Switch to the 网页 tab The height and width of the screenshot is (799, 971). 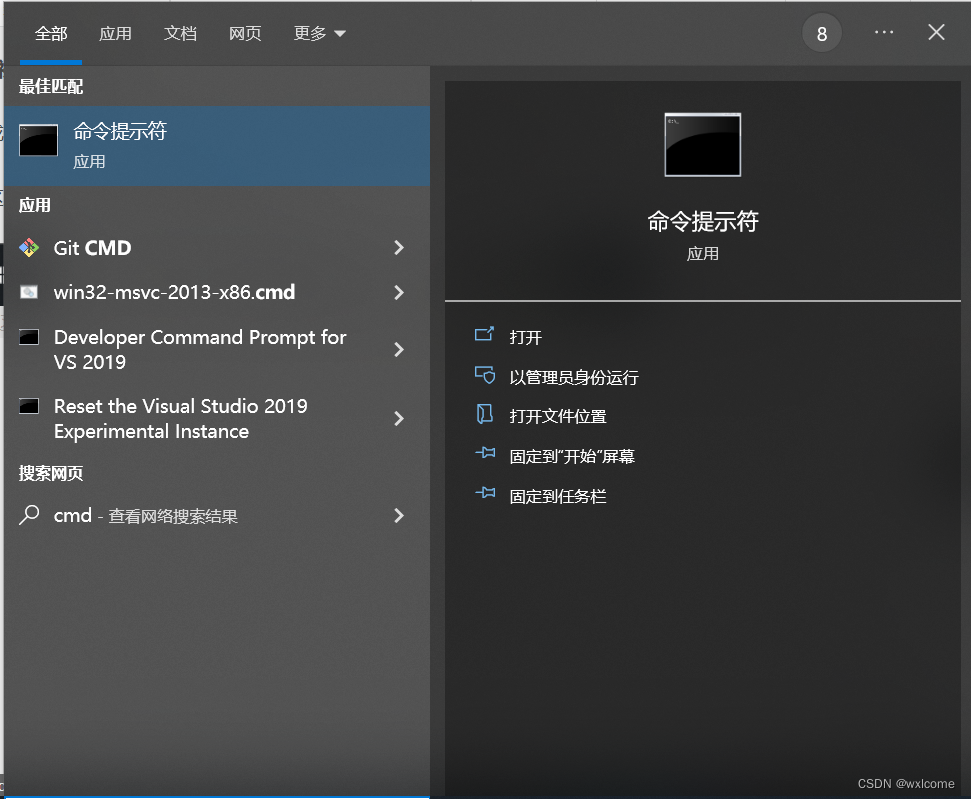point(245,33)
